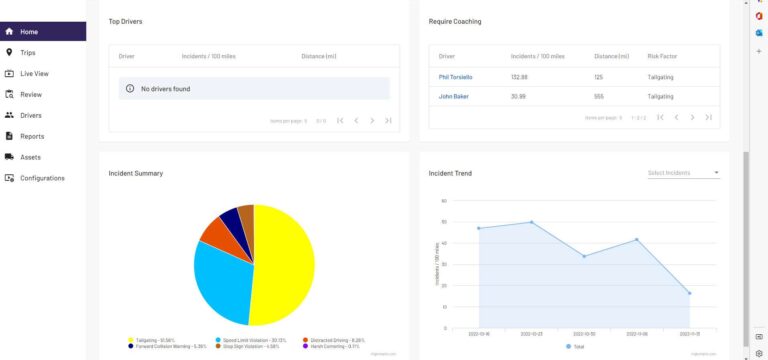This screenshot has height=360, width=768.
Task: Click the 2022-10-23 trend data point
Action: (x=531, y=222)
